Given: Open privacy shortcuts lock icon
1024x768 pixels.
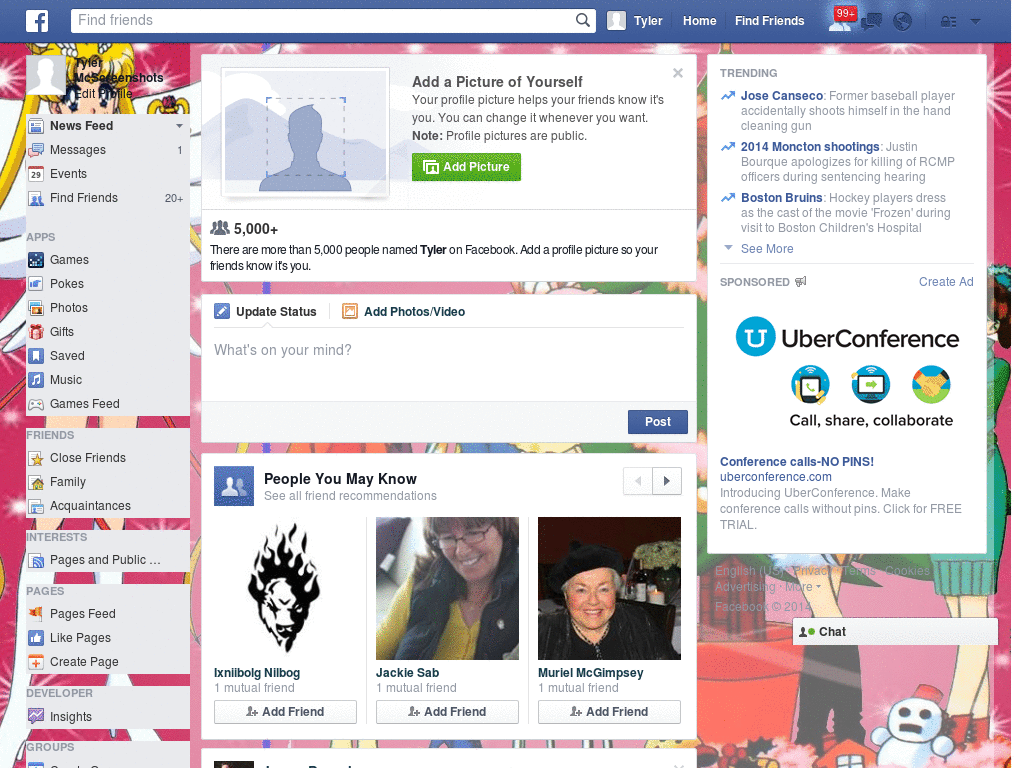Looking at the screenshot, I should pyautogui.click(x=948, y=22).
